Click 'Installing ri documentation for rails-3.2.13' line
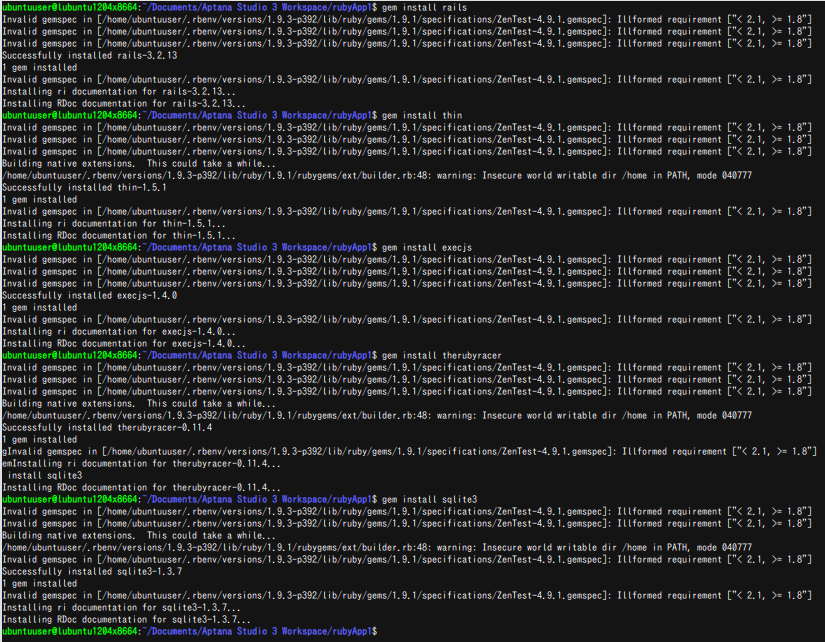The height and width of the screenshot is (642, 825). tap(120, 92)
